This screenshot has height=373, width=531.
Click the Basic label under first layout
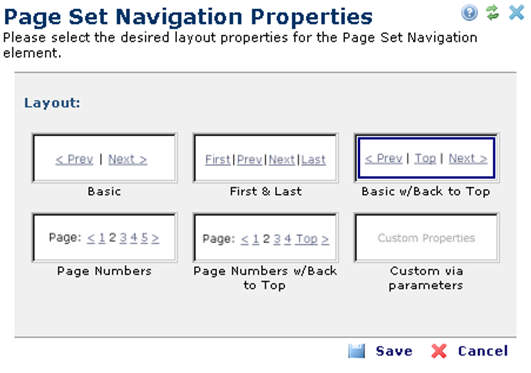(x=104, y=191)
